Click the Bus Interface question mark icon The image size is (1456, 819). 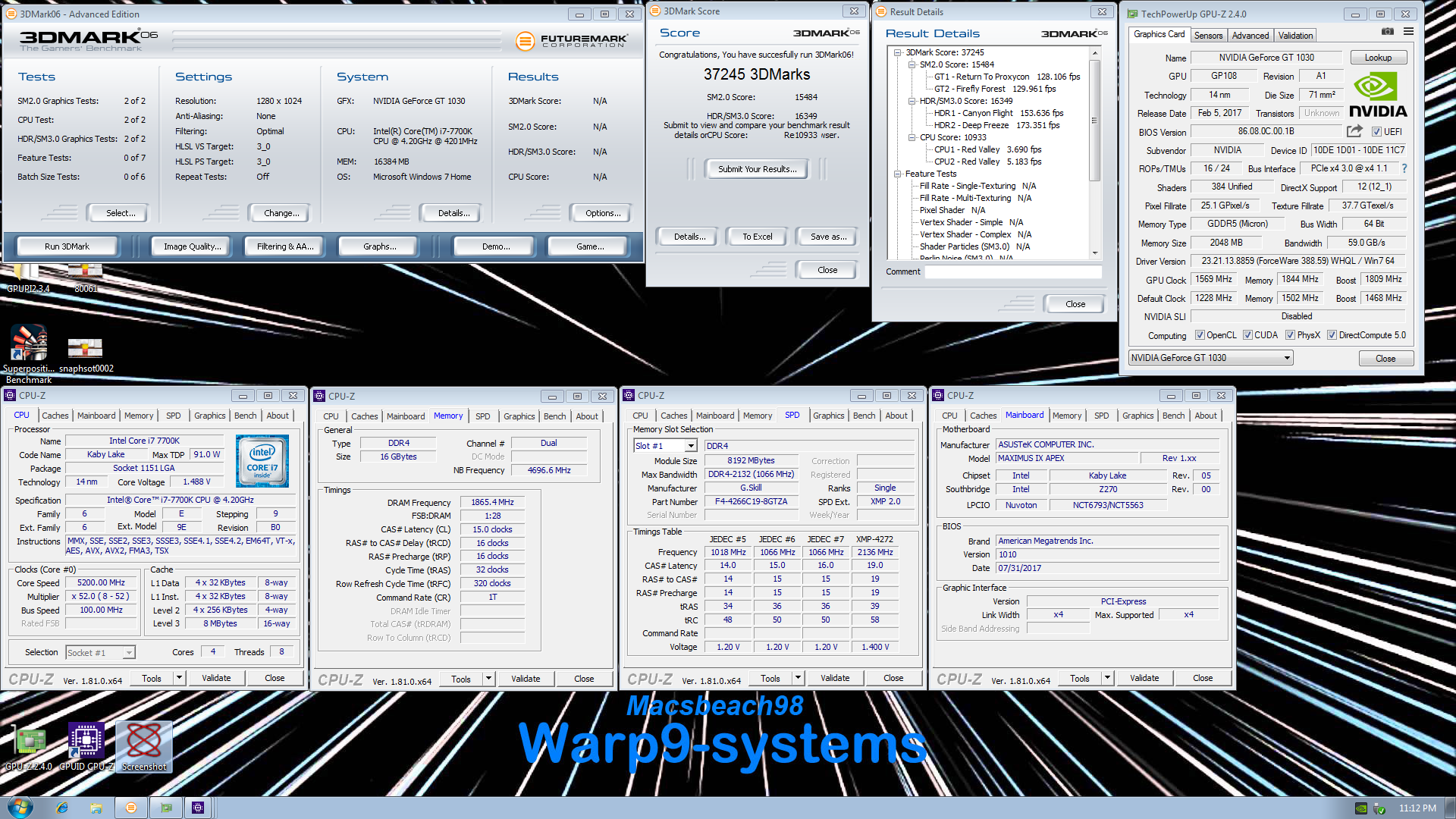click(1404, 168)
